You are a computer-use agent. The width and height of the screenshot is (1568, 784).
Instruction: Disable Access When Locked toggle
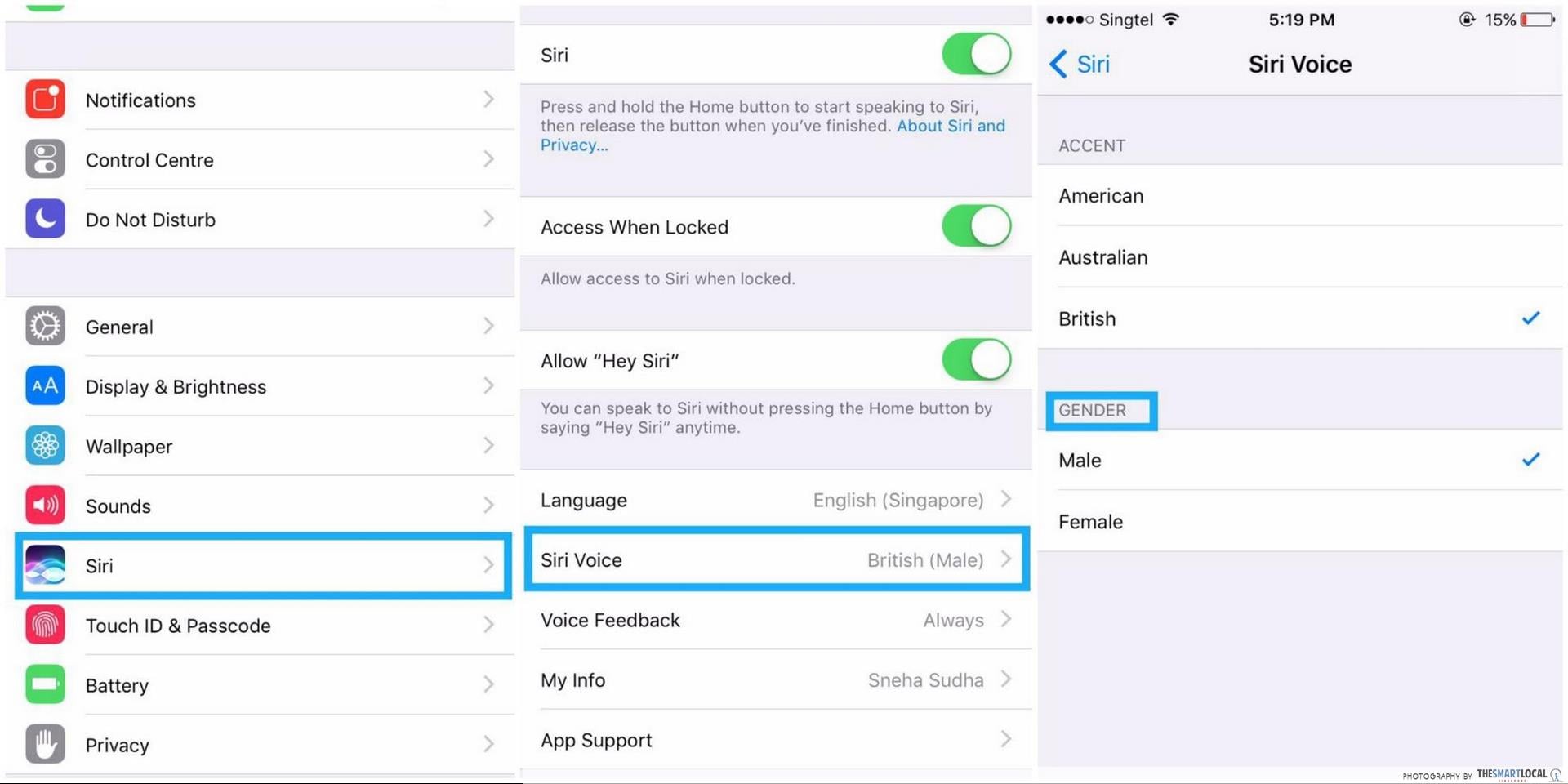976,226
